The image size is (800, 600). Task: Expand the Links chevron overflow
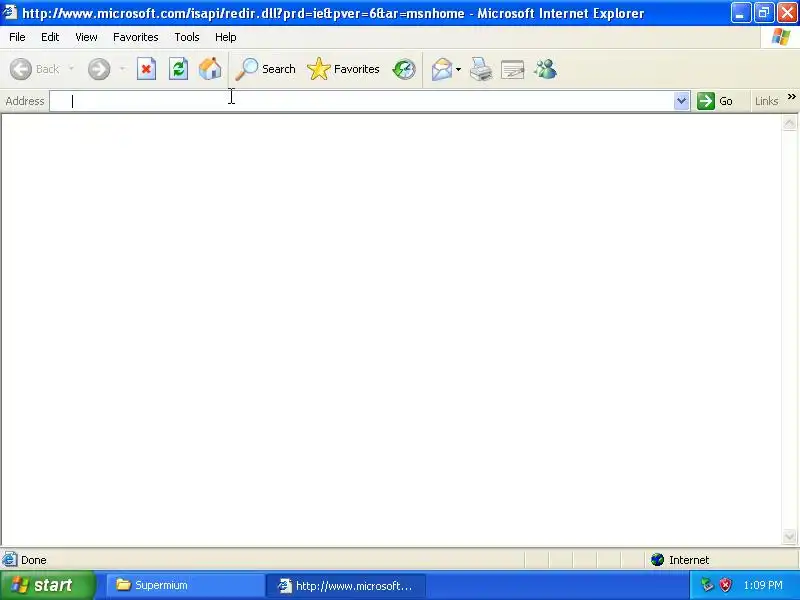pyautogui.click(x=791, y=96)
